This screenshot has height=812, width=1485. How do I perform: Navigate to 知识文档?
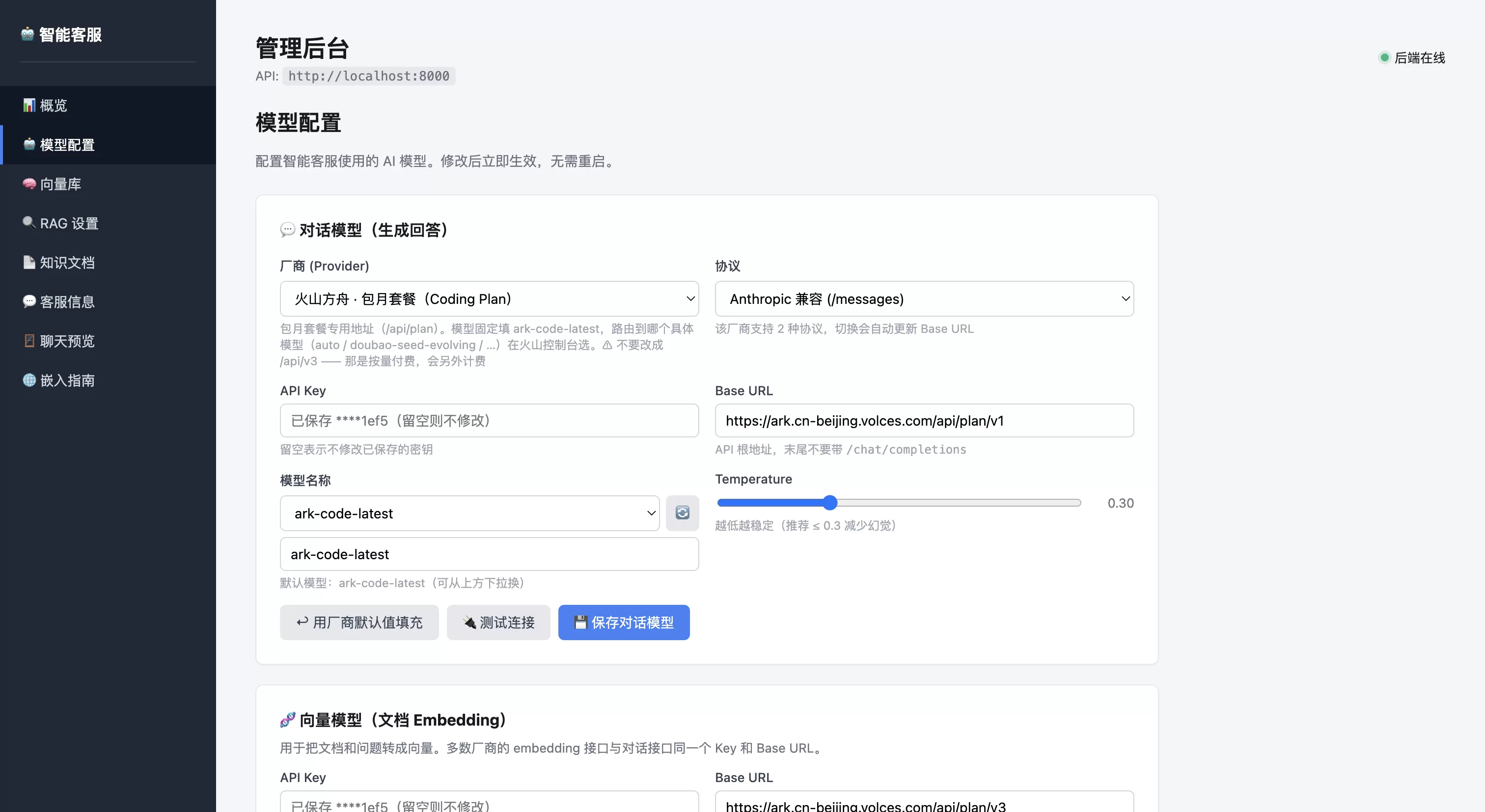click(x=109, y=262)
